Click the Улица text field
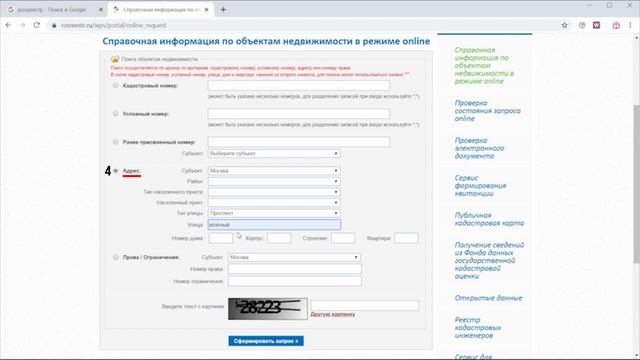 (x=274, y=224)
